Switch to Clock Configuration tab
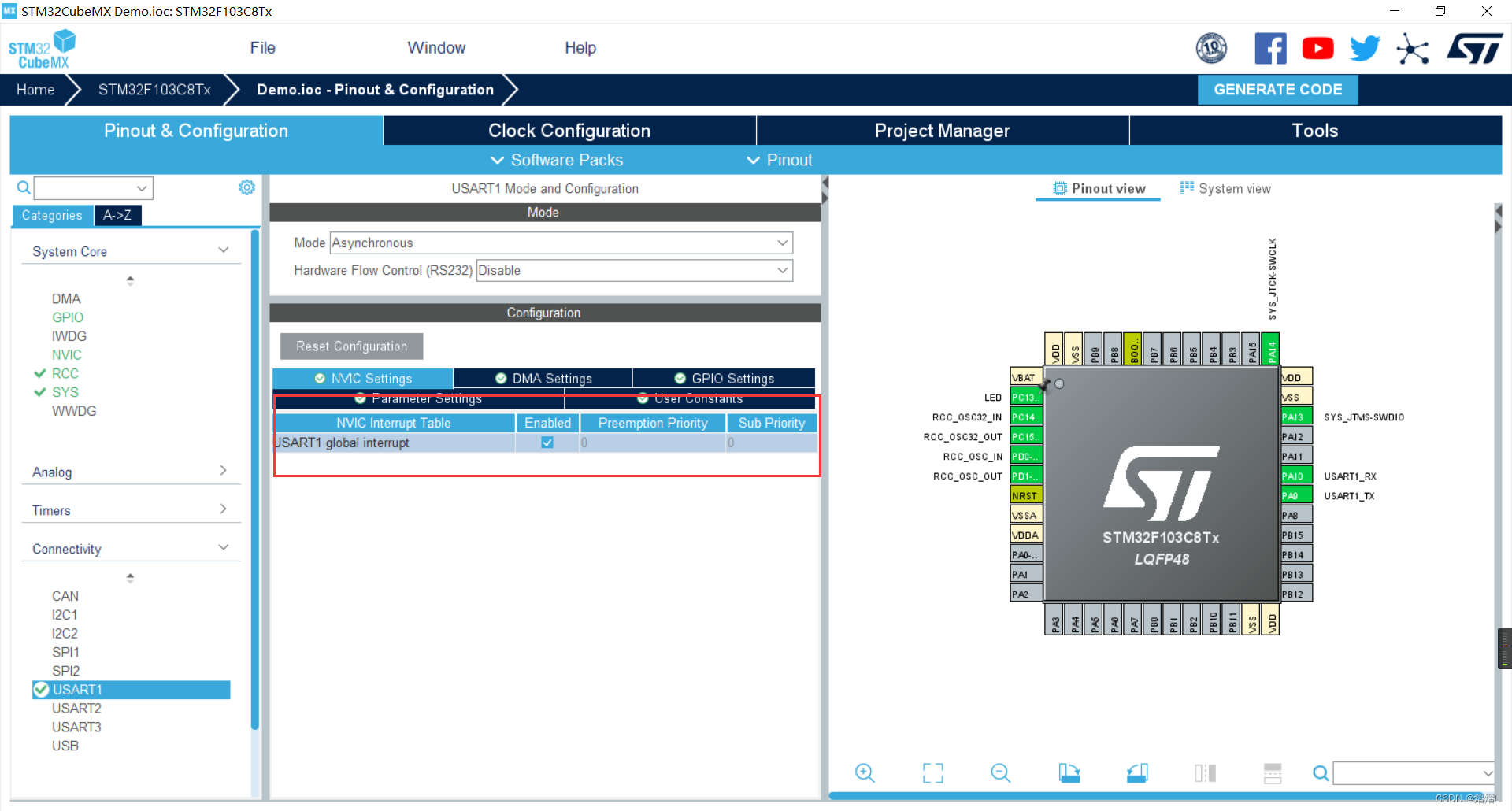The height and width of the screenshot is (811, 1512). [569, 131]
